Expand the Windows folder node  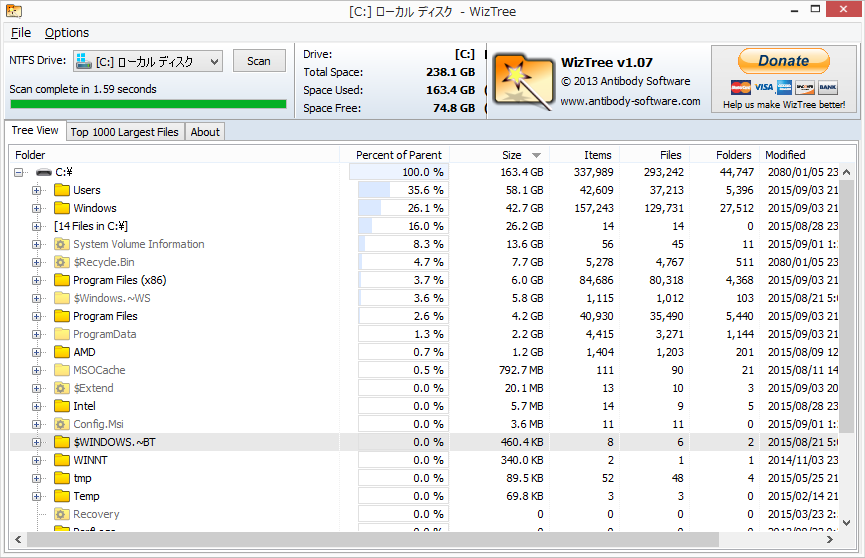click(x=37, y=208)
